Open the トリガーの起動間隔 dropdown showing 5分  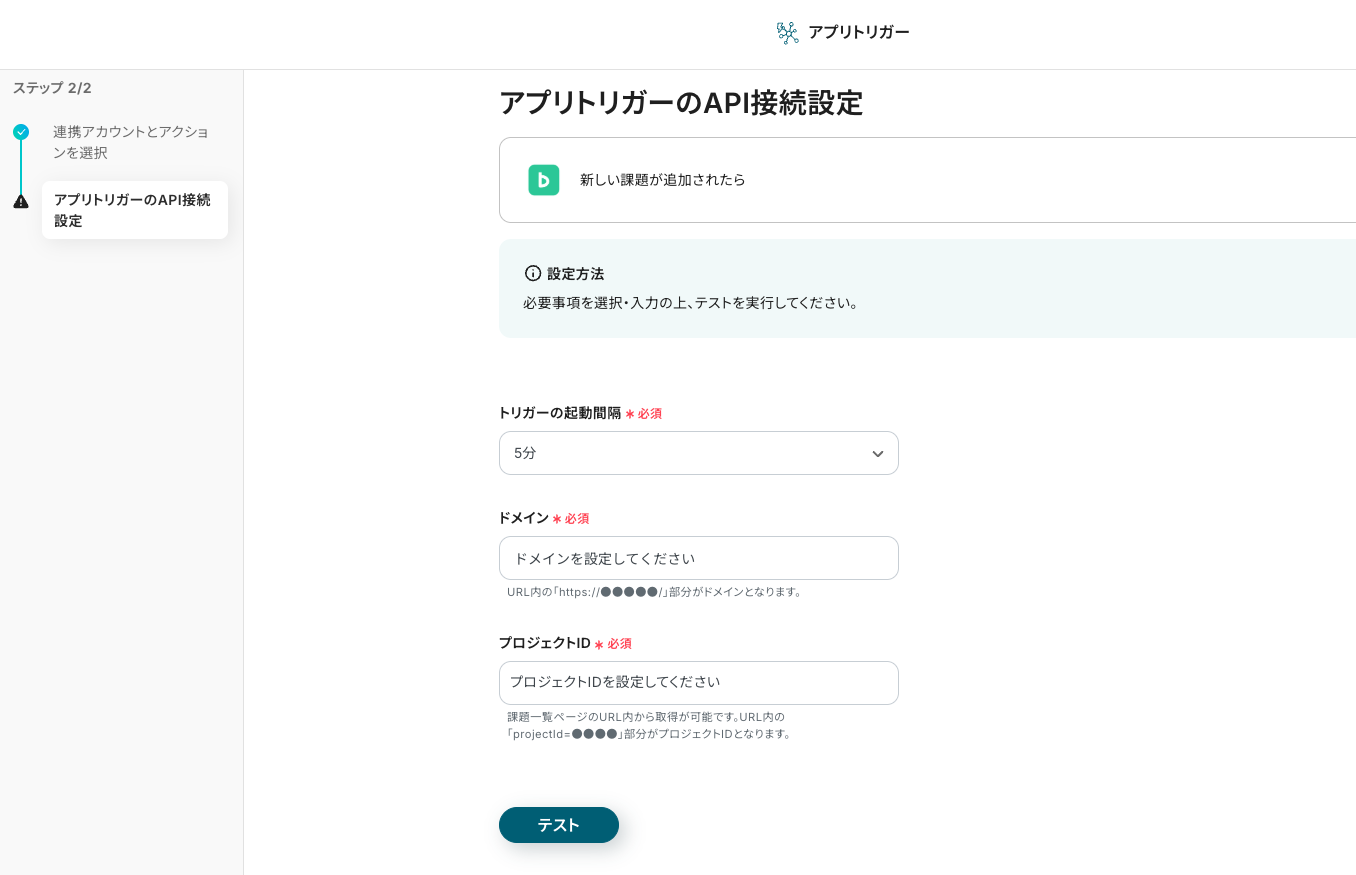coord(698,453)
